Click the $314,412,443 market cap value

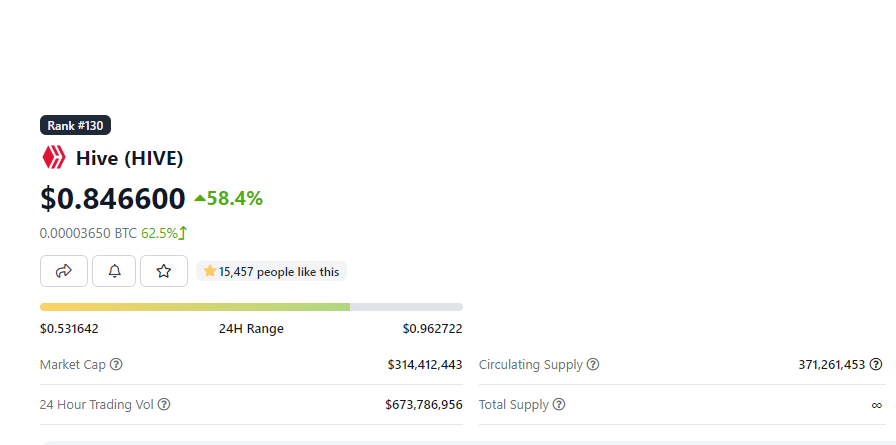point(425,364)
